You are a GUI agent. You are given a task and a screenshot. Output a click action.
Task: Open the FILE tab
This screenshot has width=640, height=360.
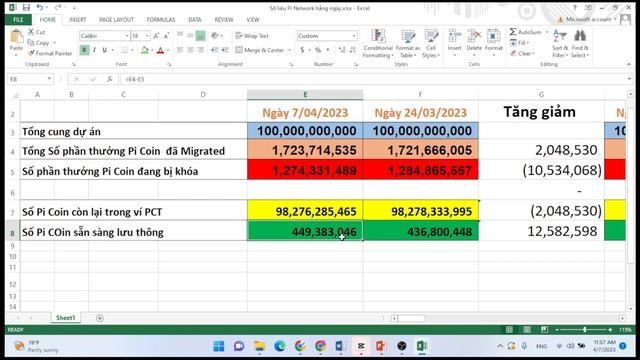point(18,20)
